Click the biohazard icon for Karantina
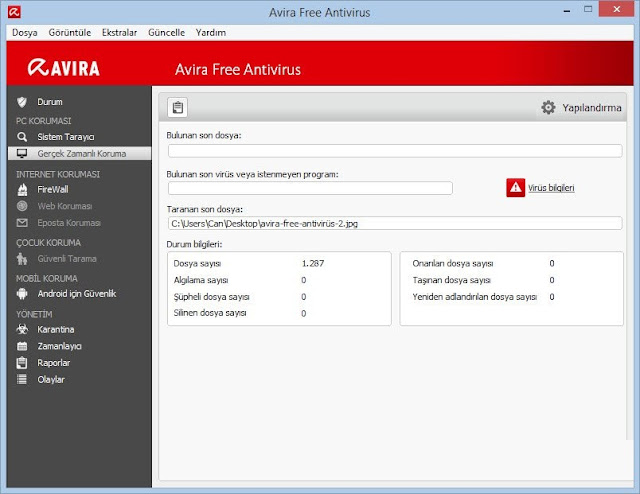The image size is (640, 494). point(22,329)
